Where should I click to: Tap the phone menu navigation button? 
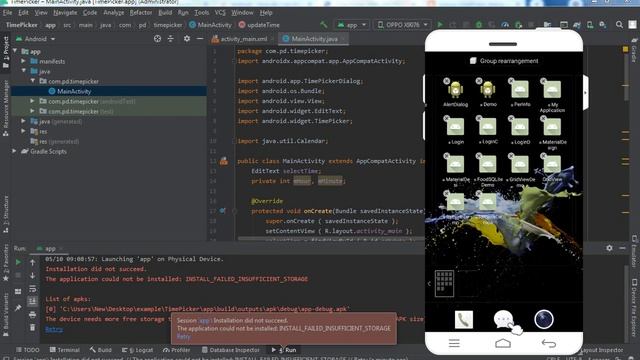click(454, 343)
